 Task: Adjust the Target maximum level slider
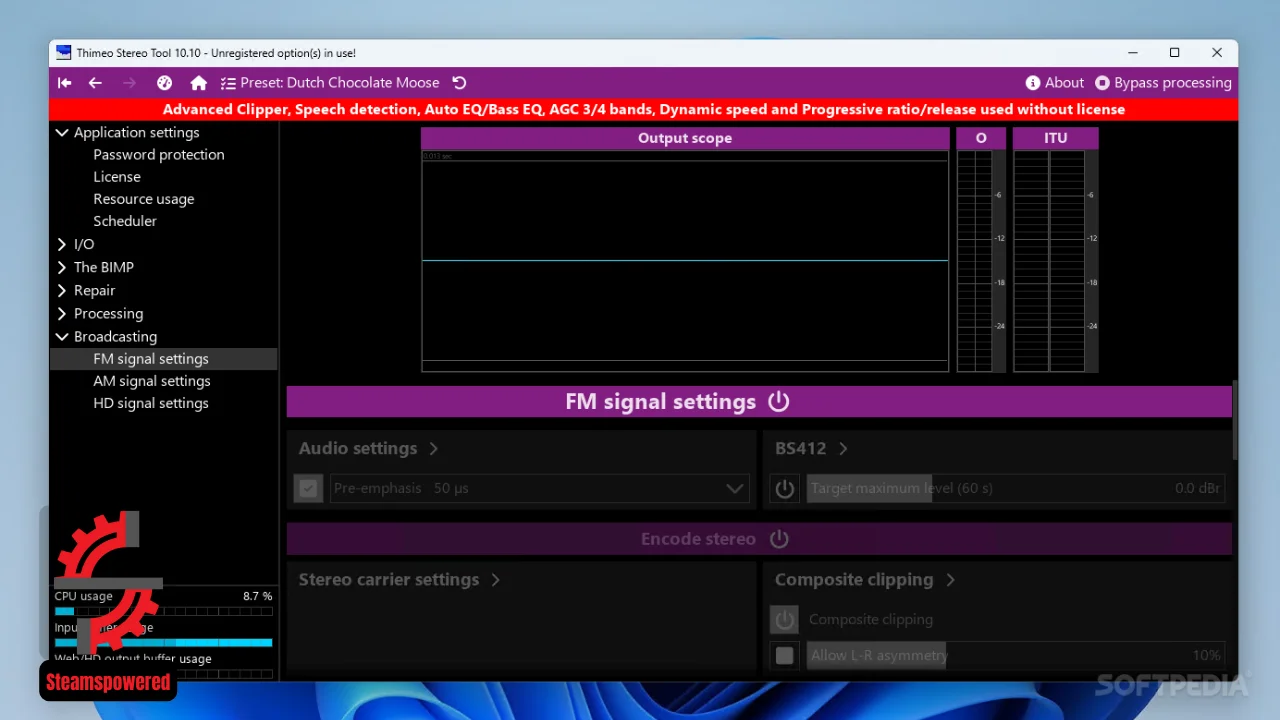[x=1015, y=489]
